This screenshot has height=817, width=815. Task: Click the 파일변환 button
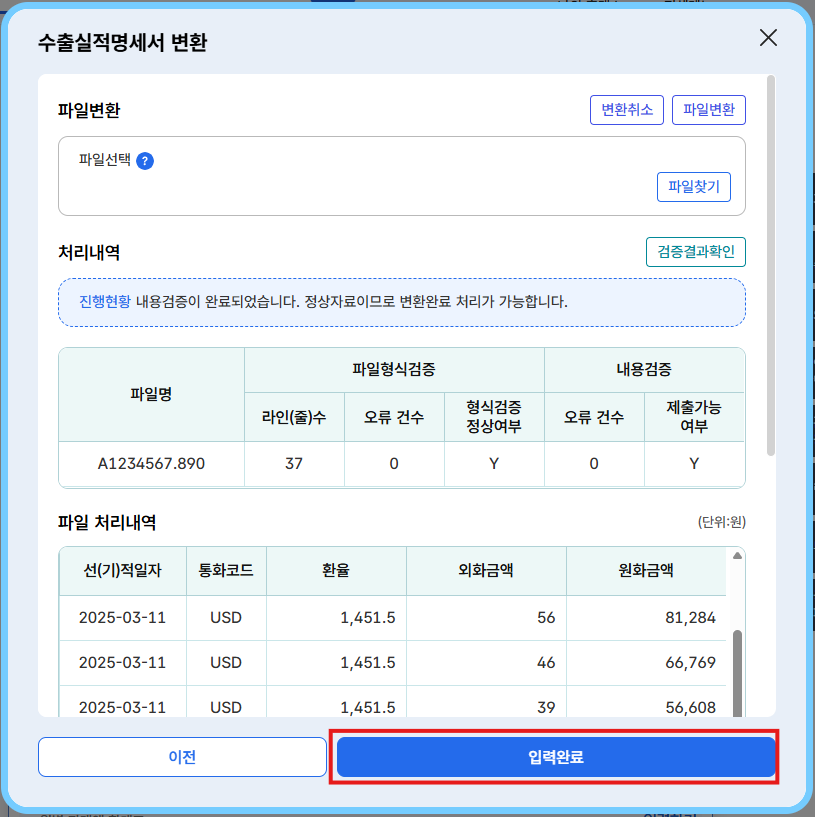tap(709, 110)
